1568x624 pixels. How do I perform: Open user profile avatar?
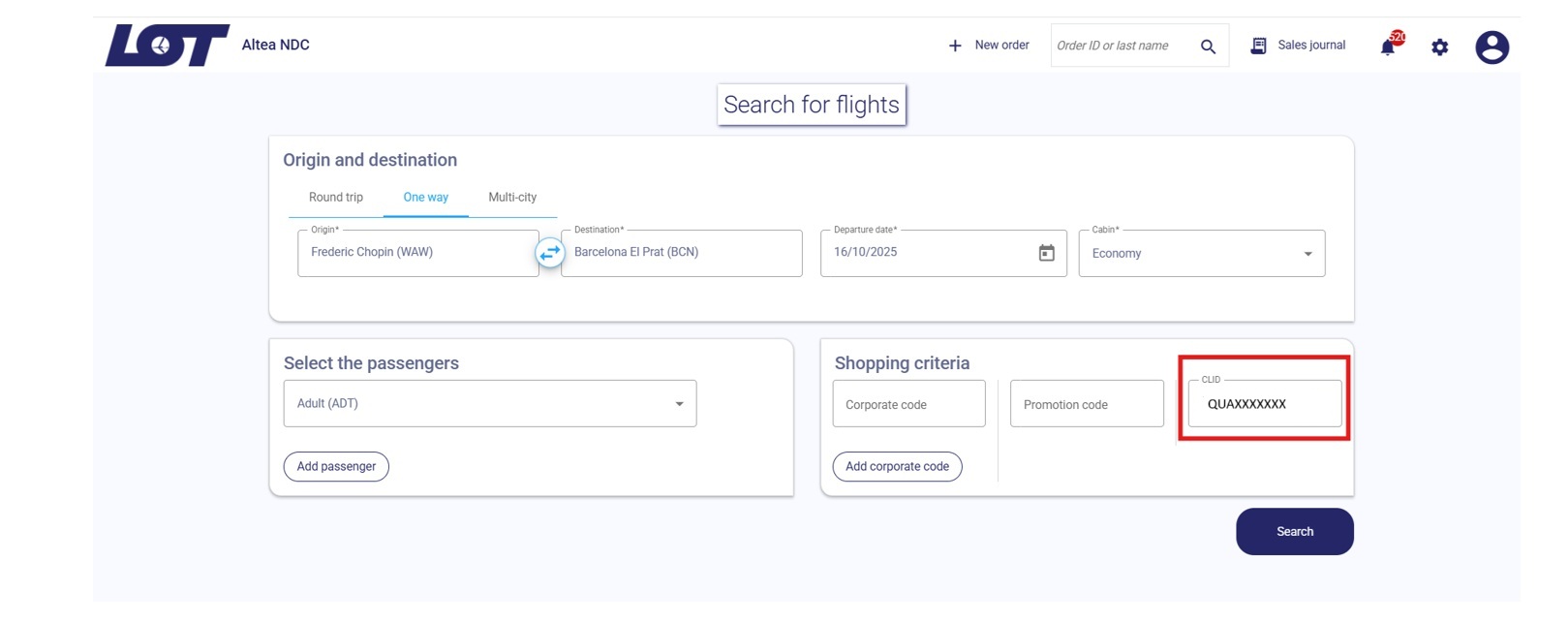1491,47
